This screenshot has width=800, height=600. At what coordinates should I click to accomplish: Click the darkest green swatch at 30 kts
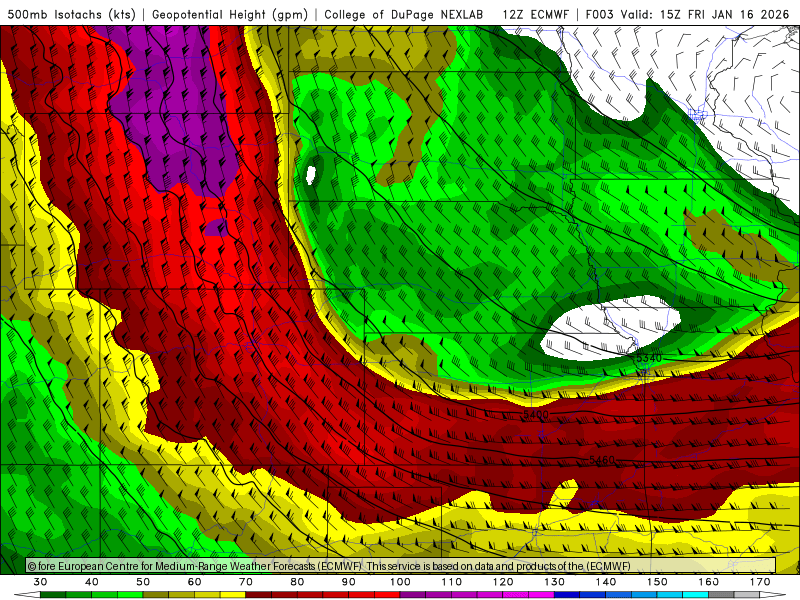click(53, 595)
